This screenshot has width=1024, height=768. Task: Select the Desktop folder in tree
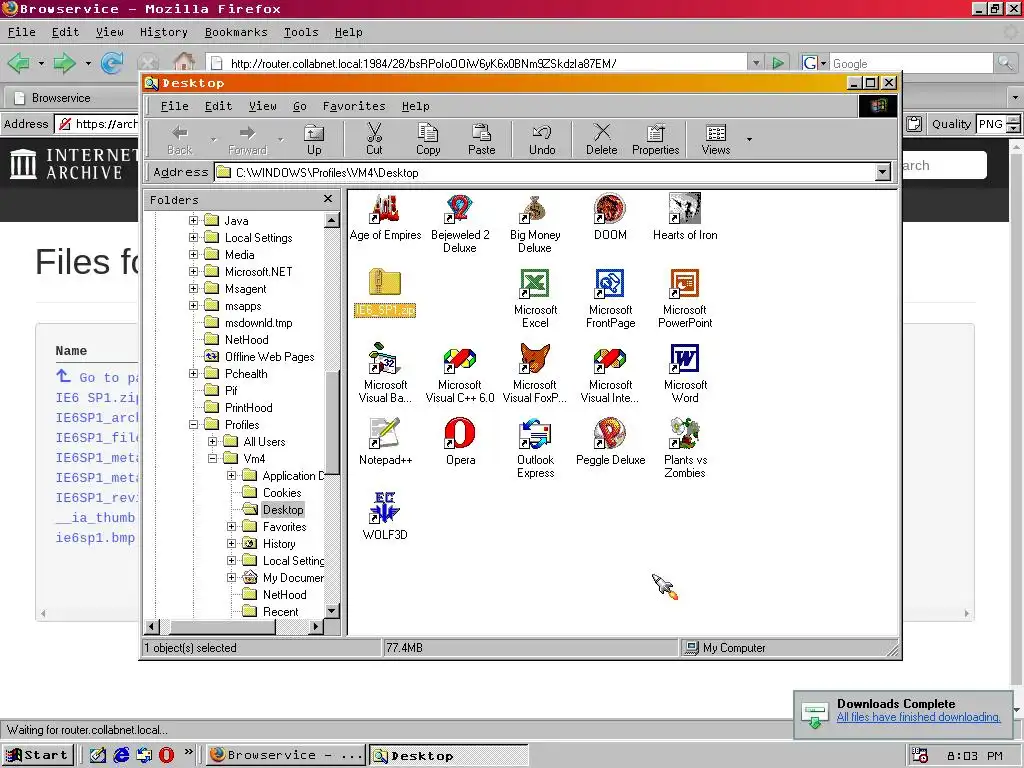click(283, 509)
